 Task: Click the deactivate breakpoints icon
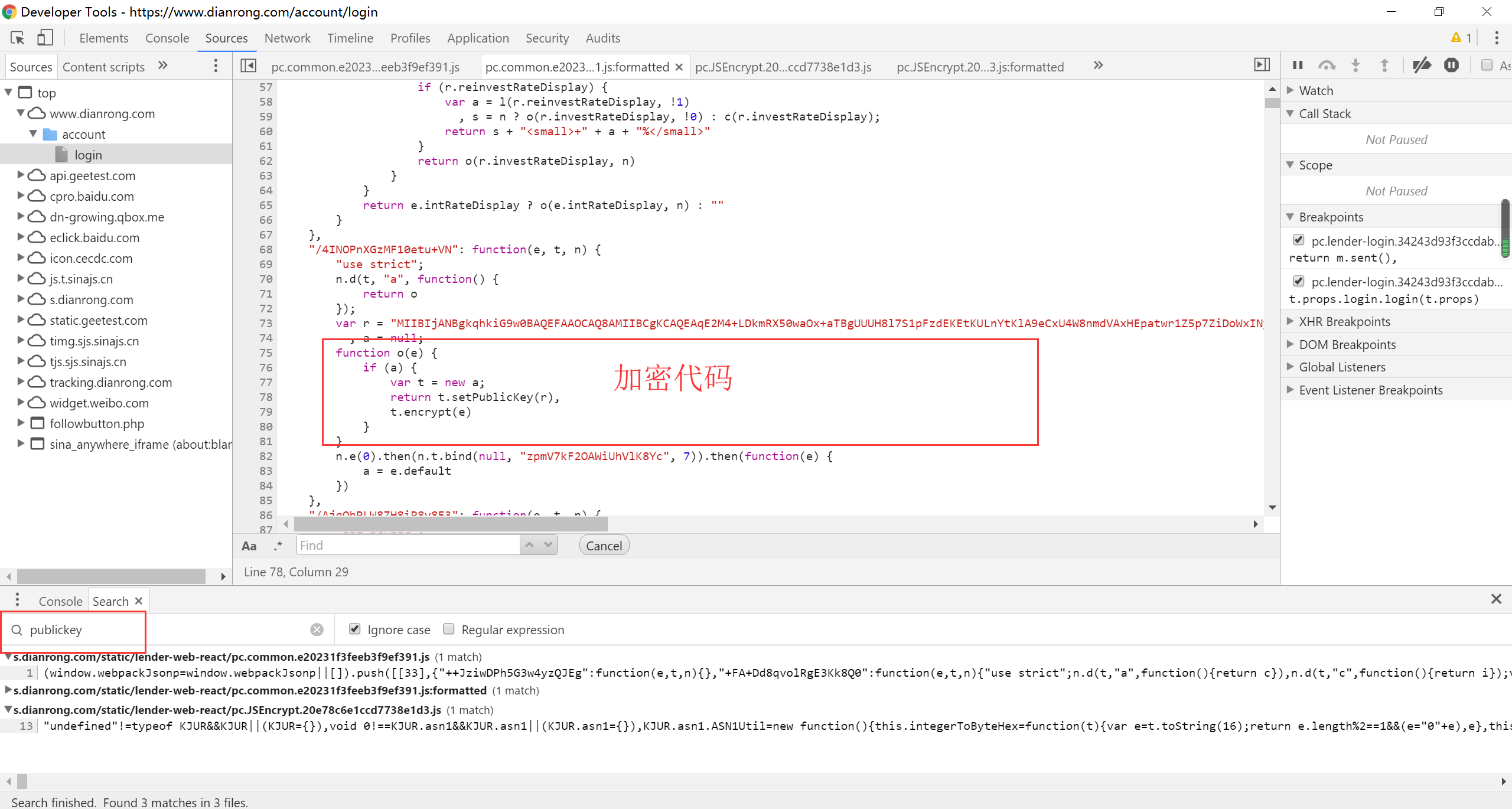tap(1422, 66)
